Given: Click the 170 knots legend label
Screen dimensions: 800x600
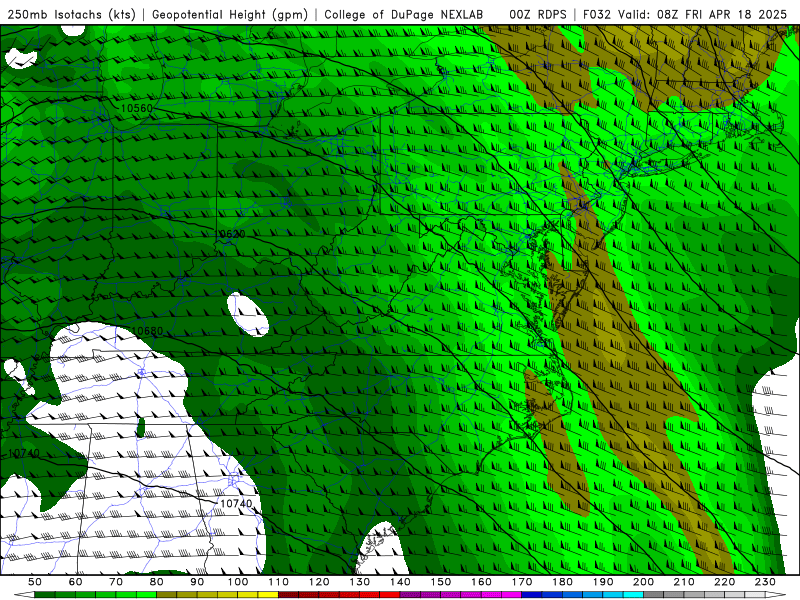Looking at the screenshot, I should [522, 582].
